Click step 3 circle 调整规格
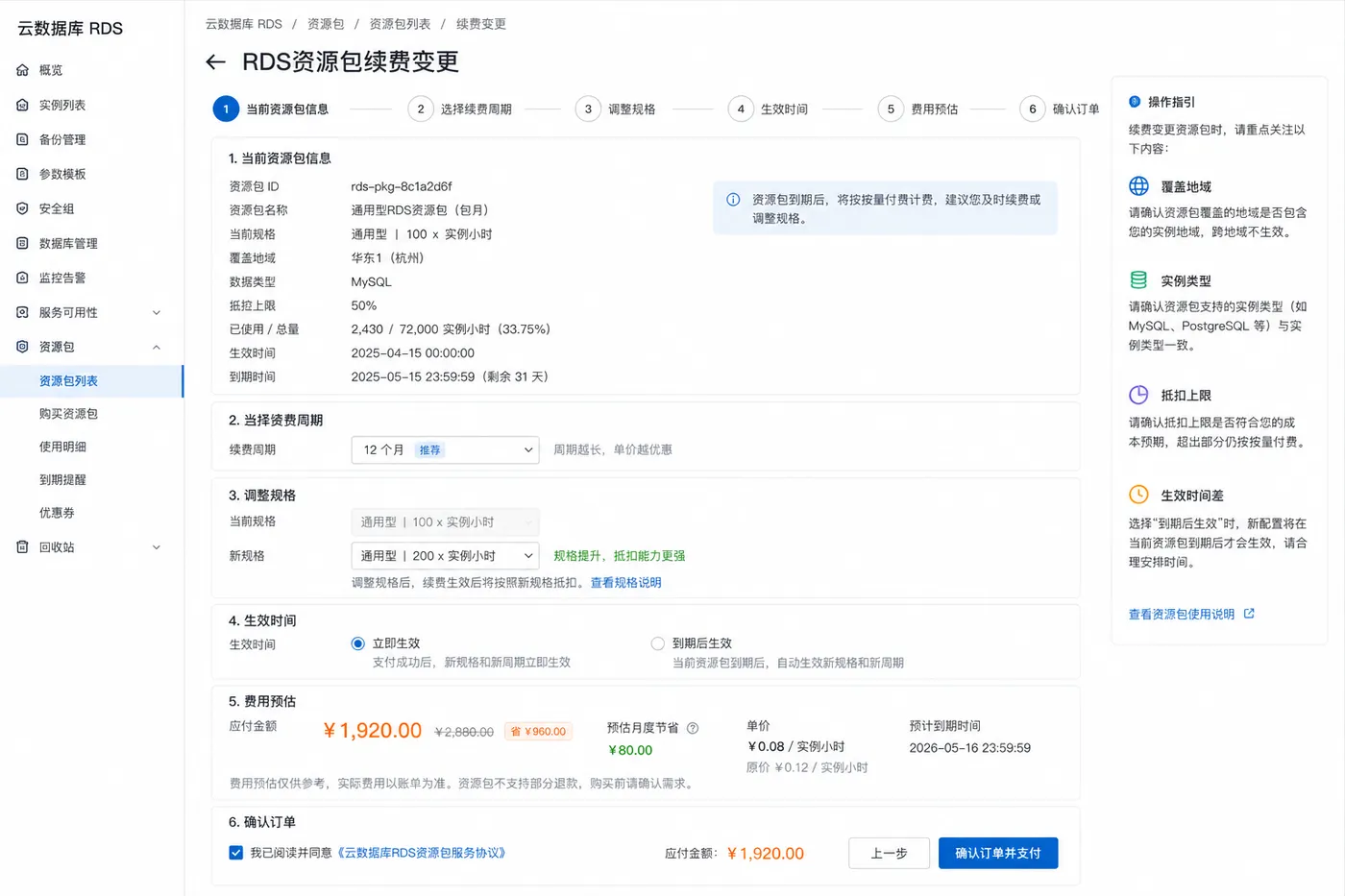Image resolution: width=1345 pixels, height=896 pixels. coord(588,109)
